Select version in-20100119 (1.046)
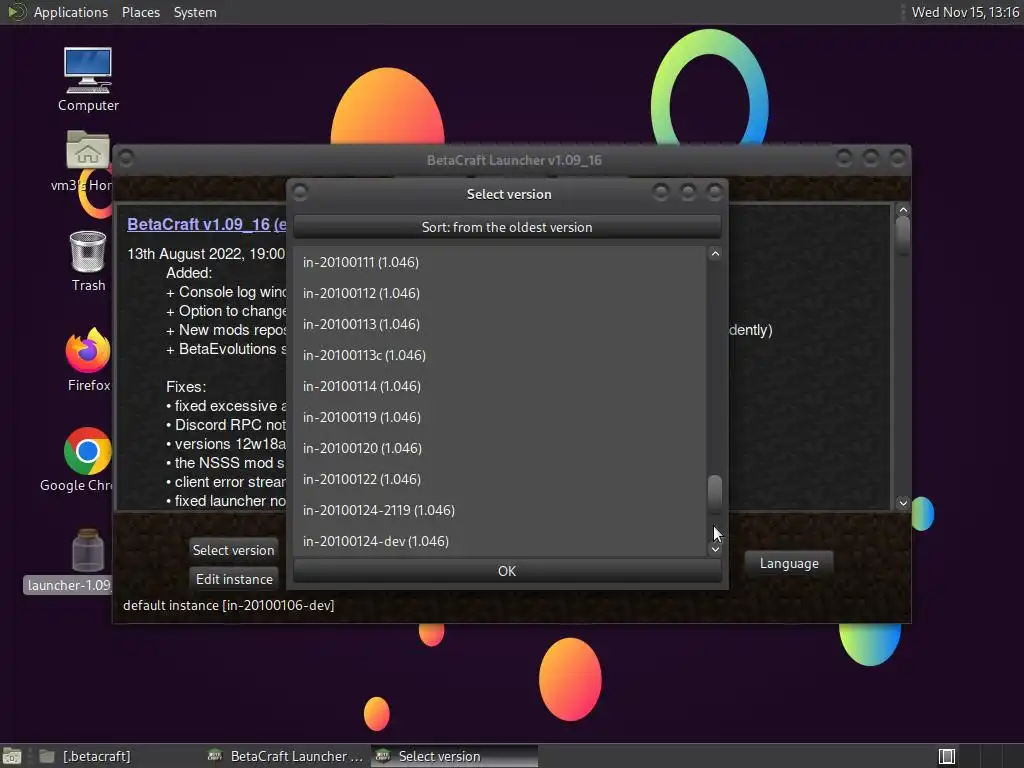The width and height of the screenshot is (1024, 768). click(x=500, y=417)
